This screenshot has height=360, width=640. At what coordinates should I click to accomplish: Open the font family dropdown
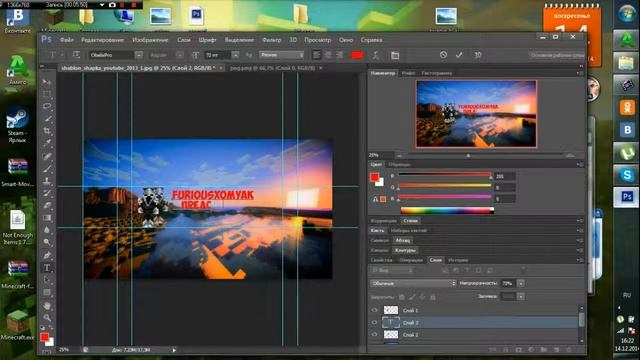click(139, 55)
